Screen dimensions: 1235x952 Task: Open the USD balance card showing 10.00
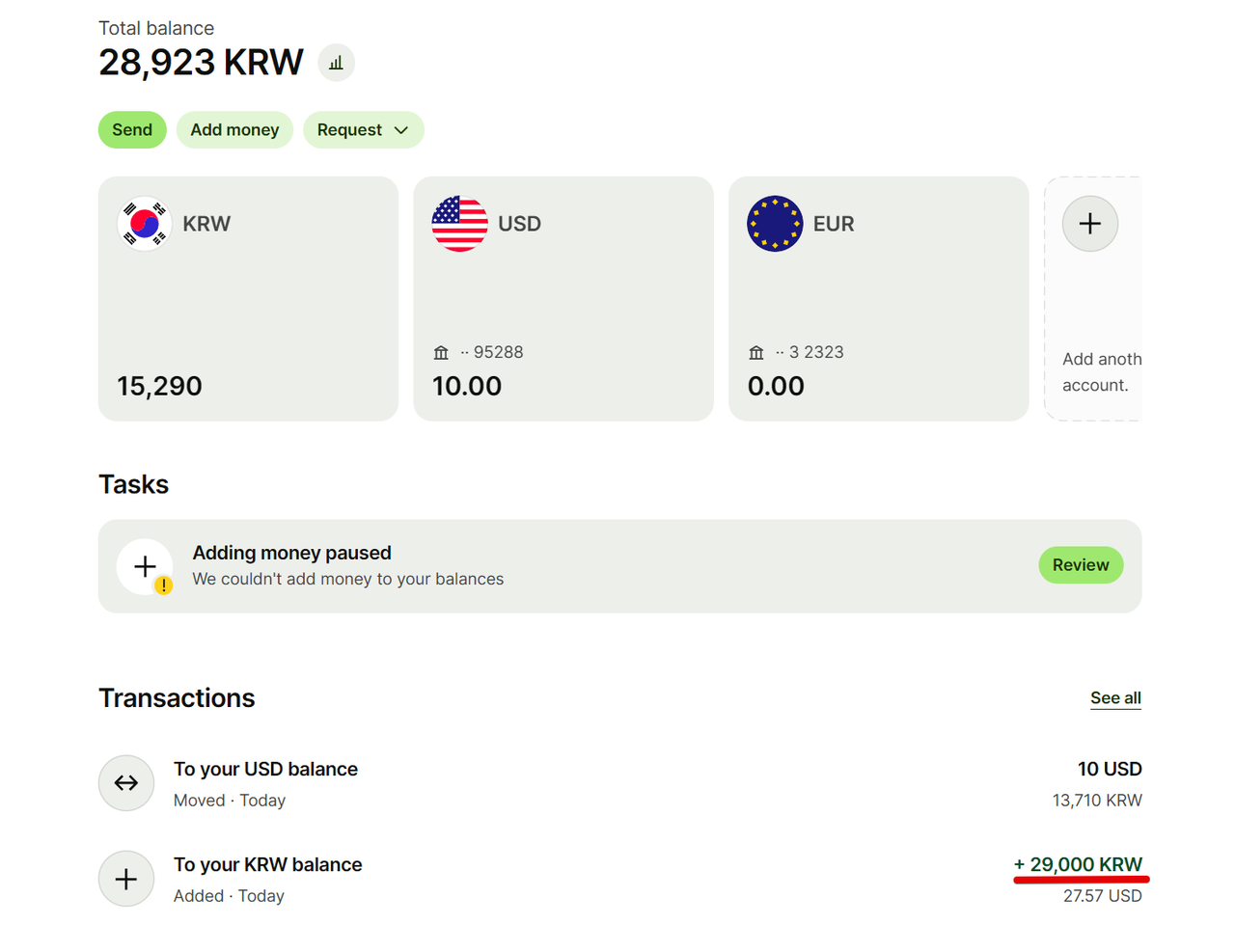tap(563, 299)
